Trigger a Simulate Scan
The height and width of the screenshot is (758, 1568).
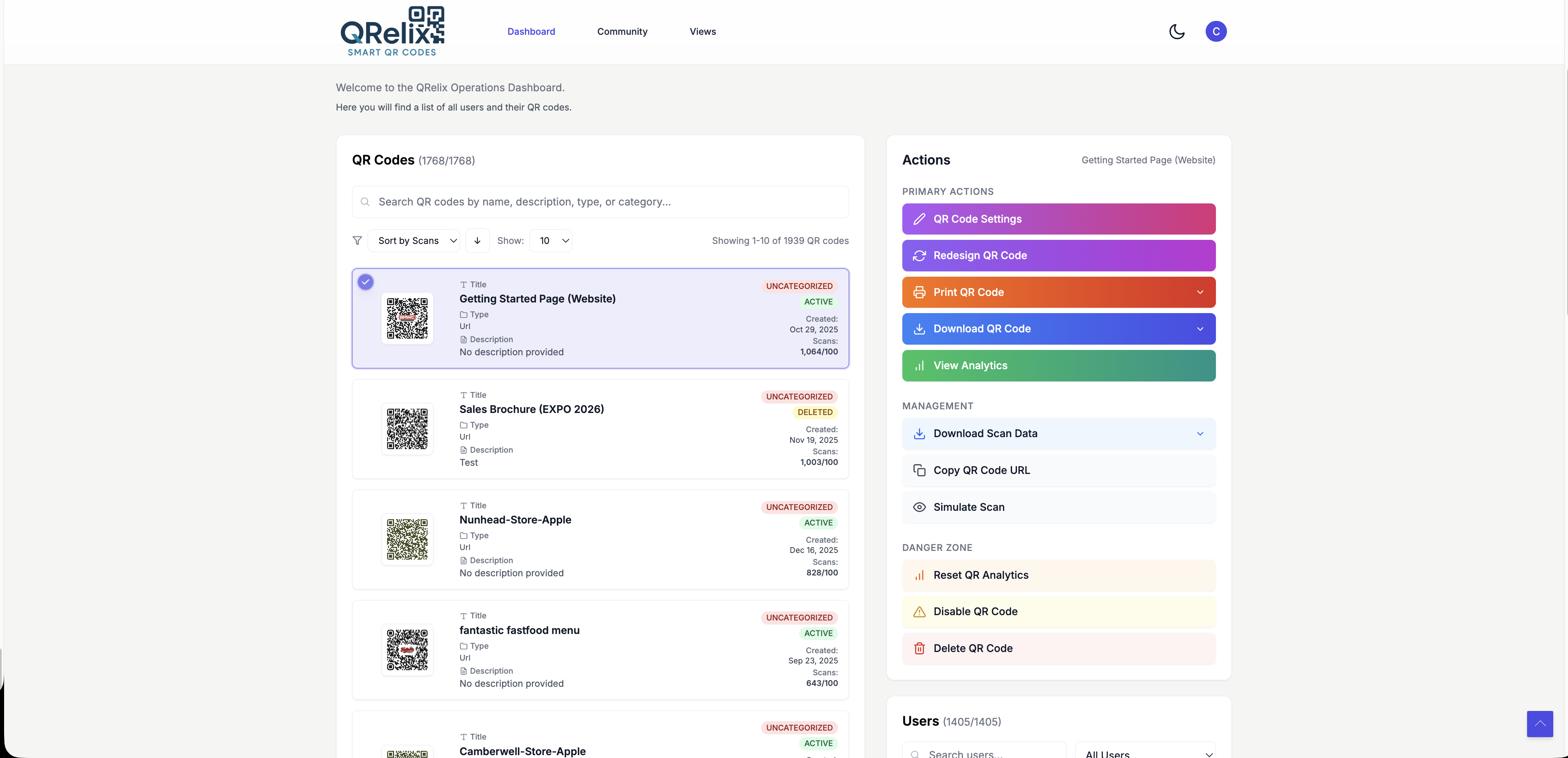click(1058, 508)
